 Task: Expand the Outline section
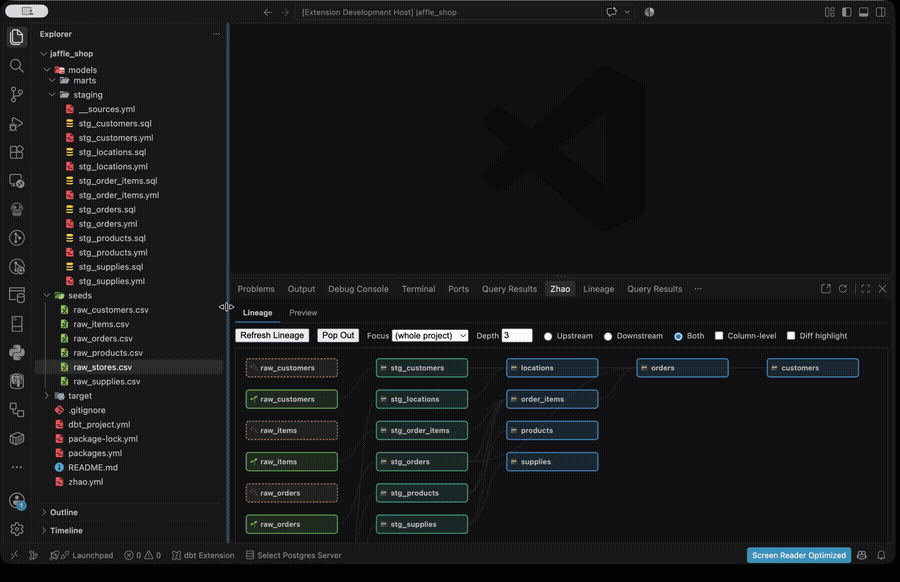(44, 512)
